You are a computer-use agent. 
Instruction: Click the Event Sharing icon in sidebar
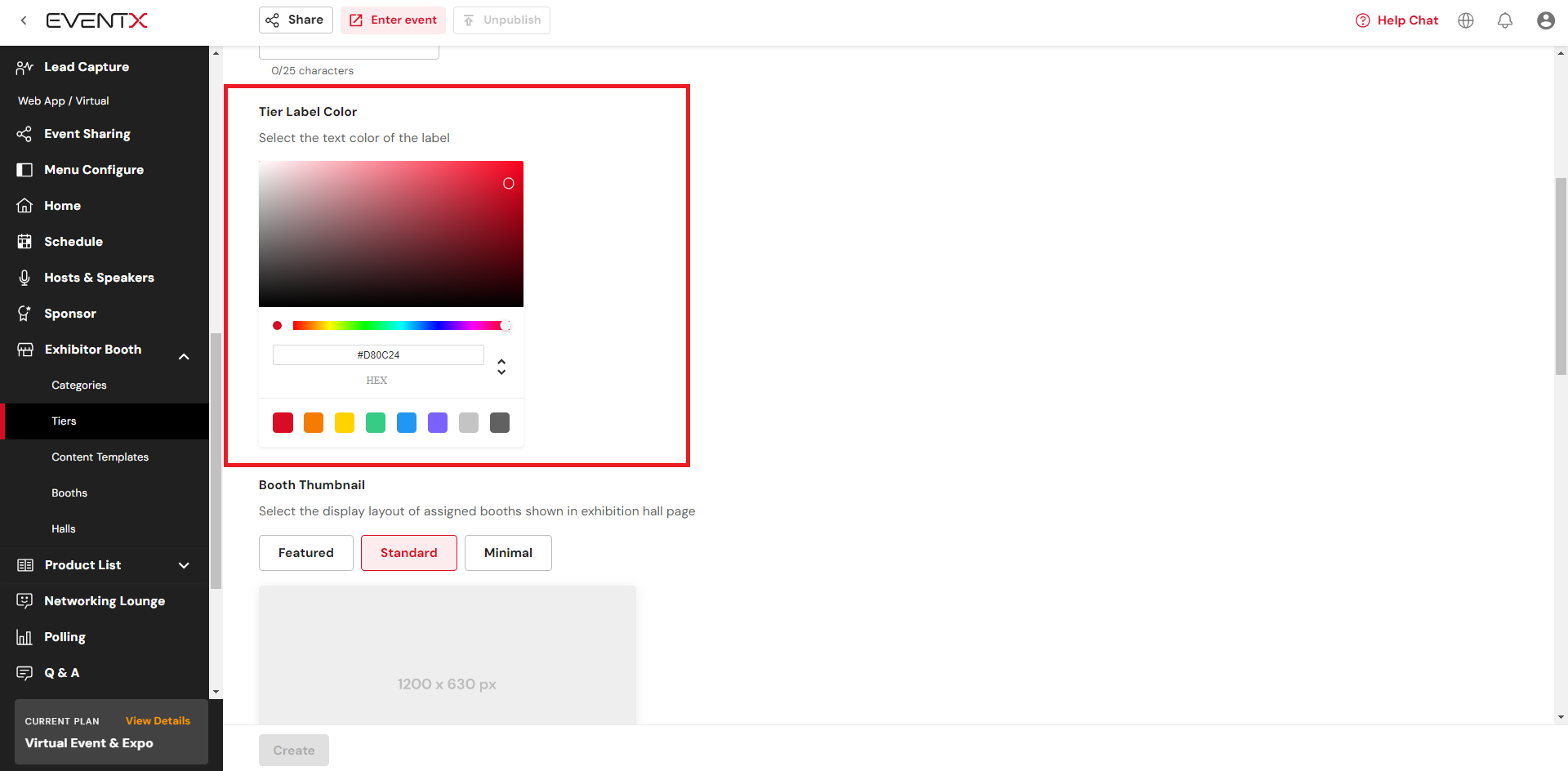click(24, 134)
